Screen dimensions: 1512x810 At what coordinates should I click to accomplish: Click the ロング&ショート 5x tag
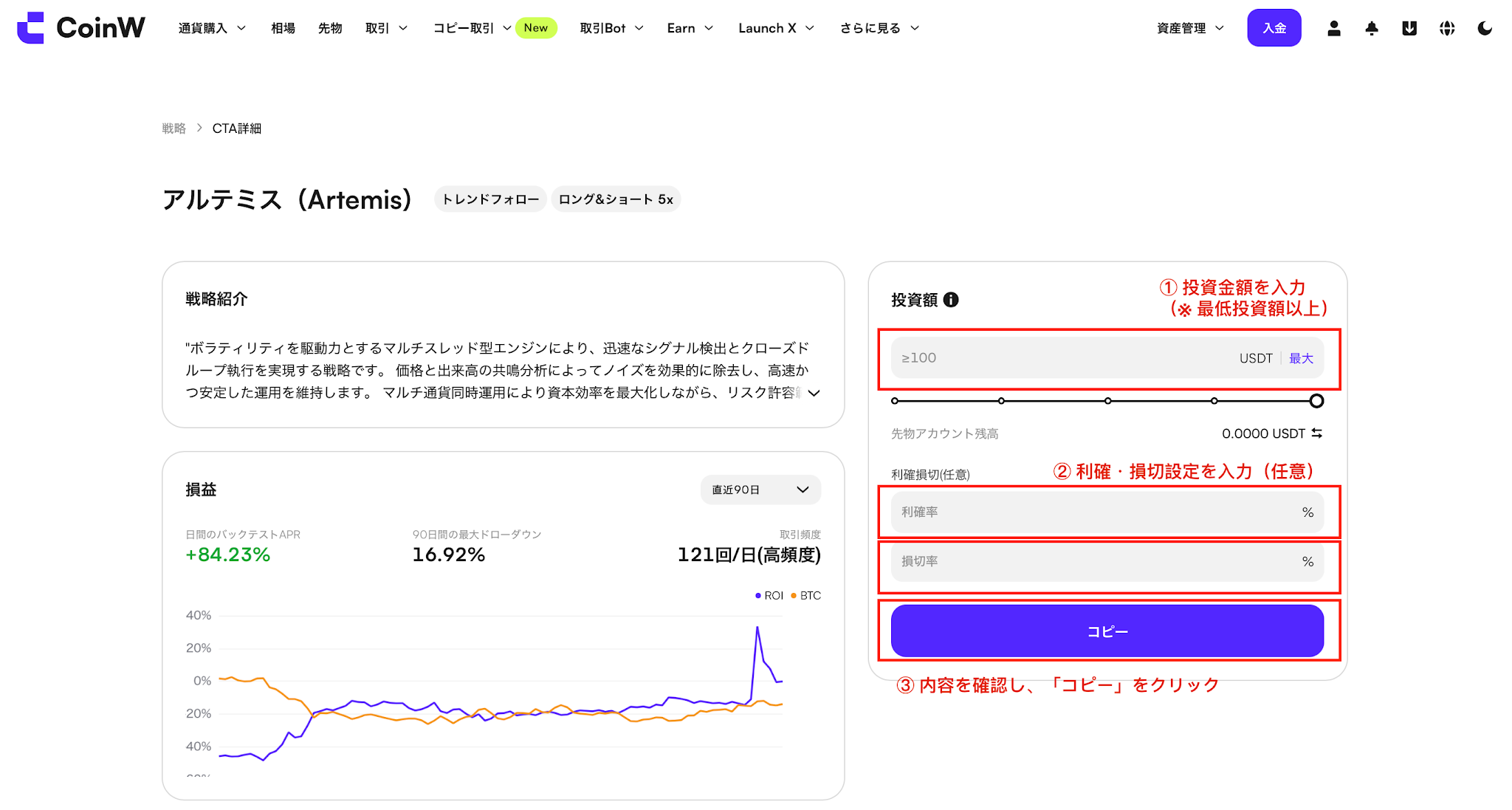tap(616, 199)
